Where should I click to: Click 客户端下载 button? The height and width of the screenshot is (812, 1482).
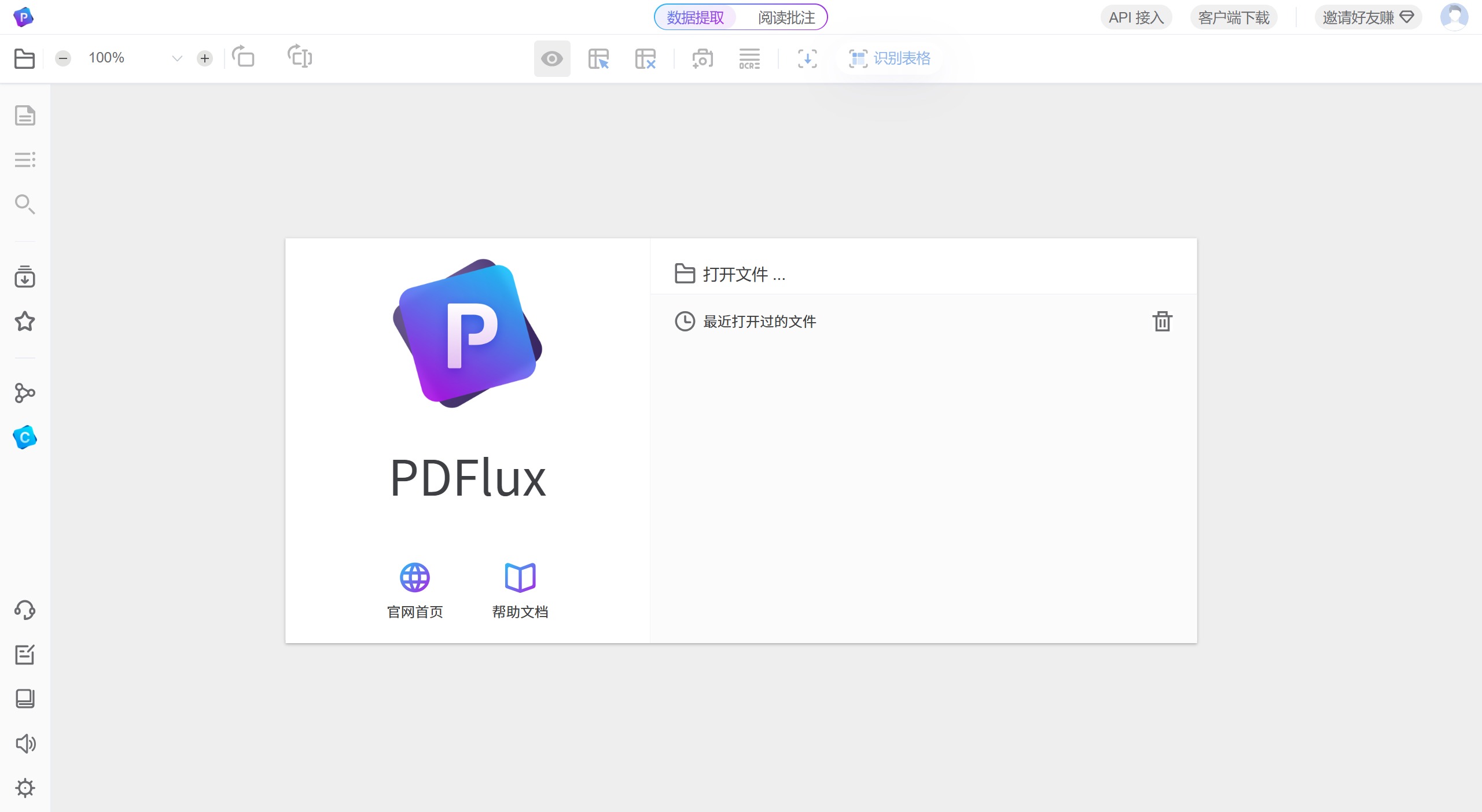[x=1234, y=17]
